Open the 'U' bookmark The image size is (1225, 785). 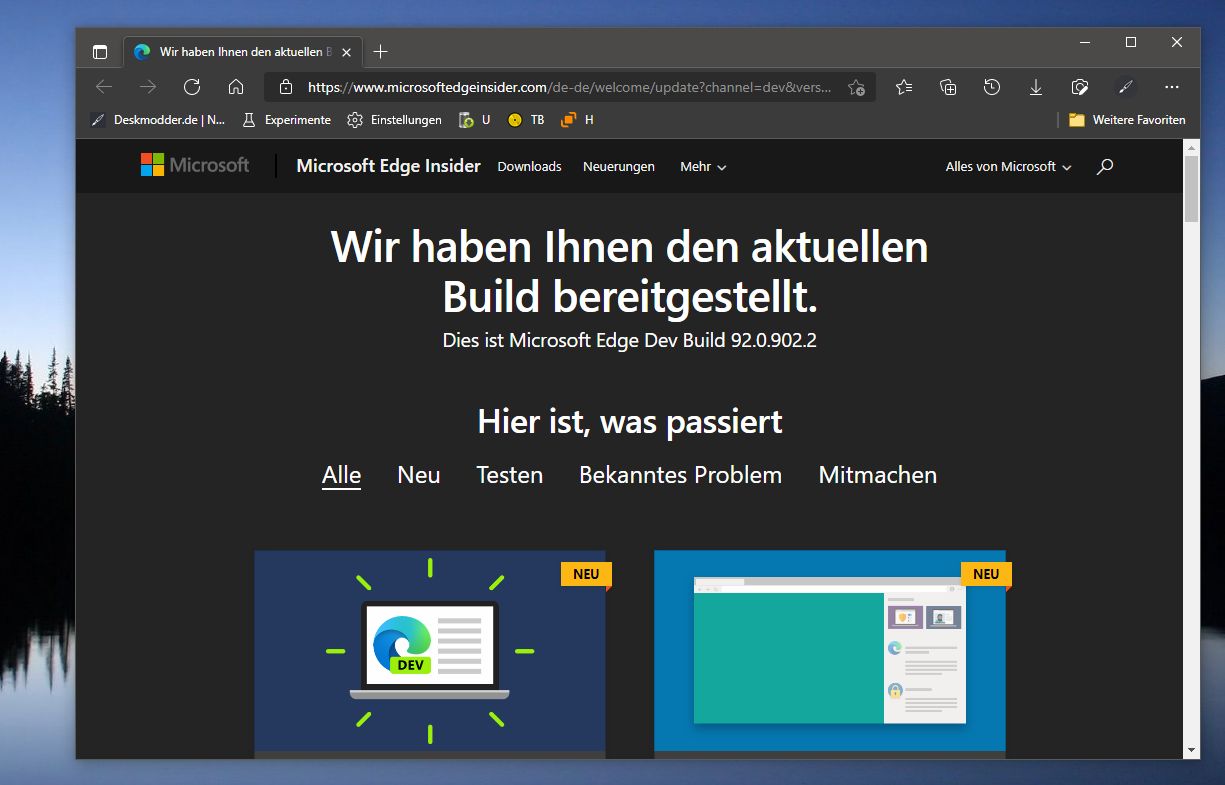pyautogui.click(x=474, y=120)
